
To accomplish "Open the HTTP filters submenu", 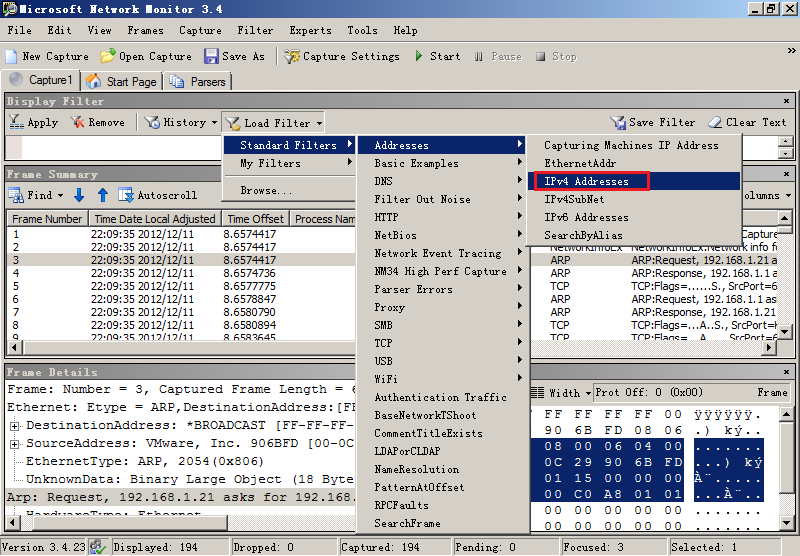I will 442,217.
